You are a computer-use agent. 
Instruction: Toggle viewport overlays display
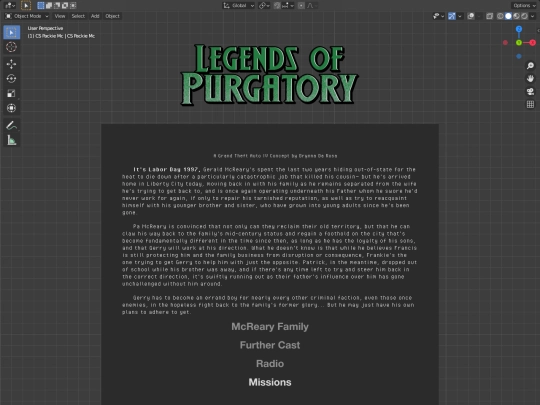471,16
